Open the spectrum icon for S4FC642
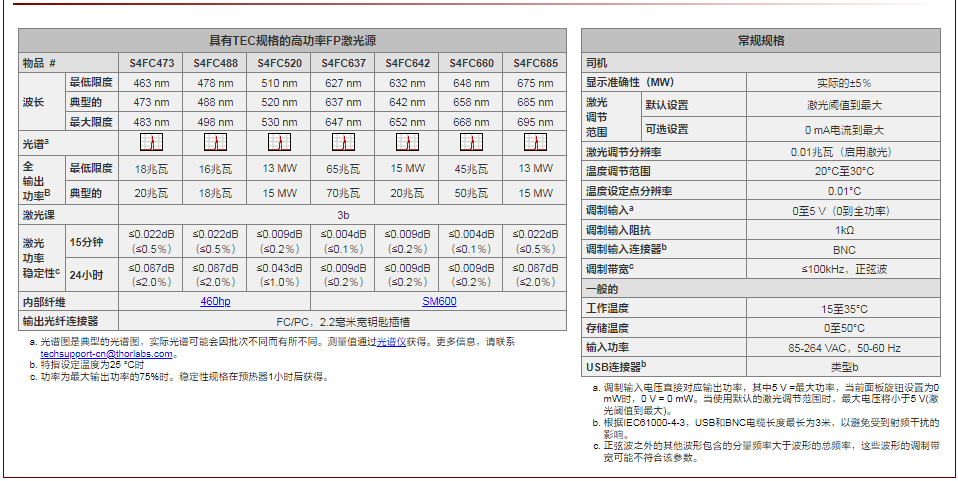Screen dimensions: 958x481 click(407, 143)
